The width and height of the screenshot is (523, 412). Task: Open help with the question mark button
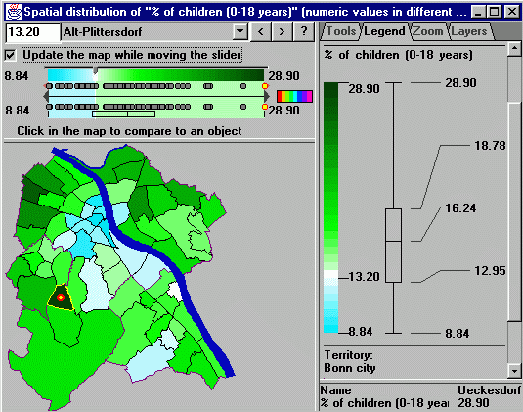click(304, 32)
